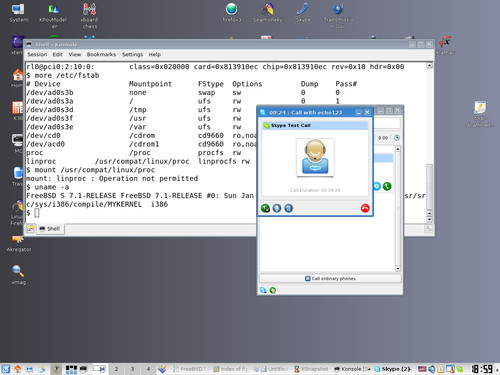This screenshot has height=375, width=500.
Task: Open the KPovModeler desktop icon
Action: (x=53, y=16)
